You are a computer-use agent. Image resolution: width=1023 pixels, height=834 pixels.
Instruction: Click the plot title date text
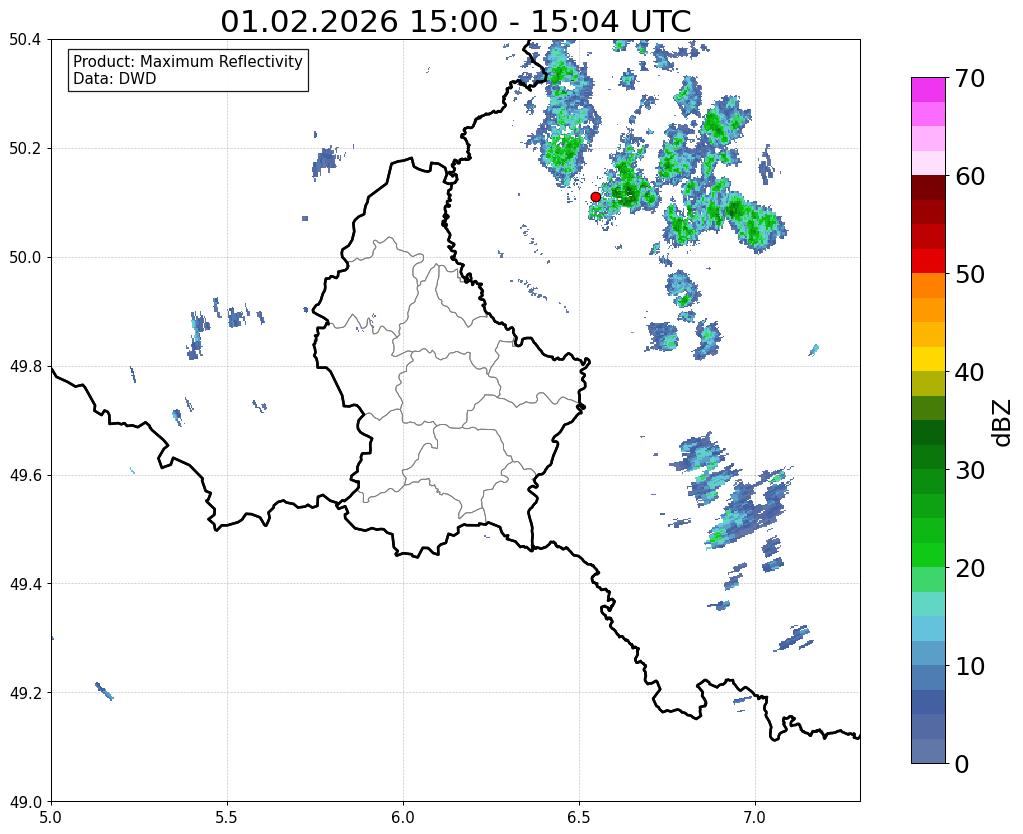coord(455,22)
